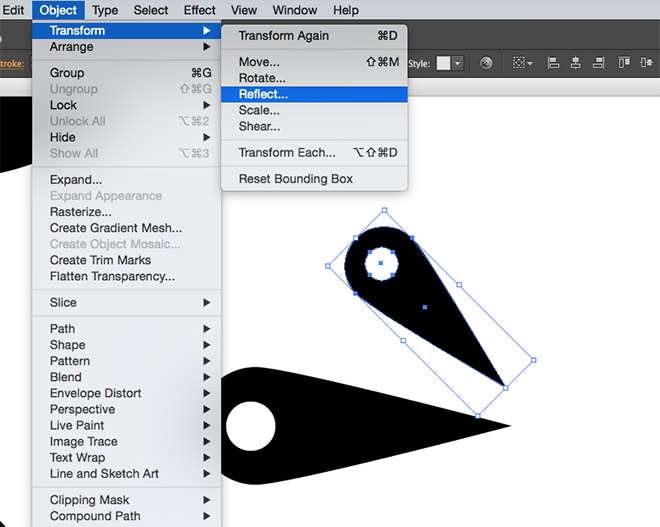660x527 pixels.
Task: Click the graphic Style swatch
Action: pos(443,64)
